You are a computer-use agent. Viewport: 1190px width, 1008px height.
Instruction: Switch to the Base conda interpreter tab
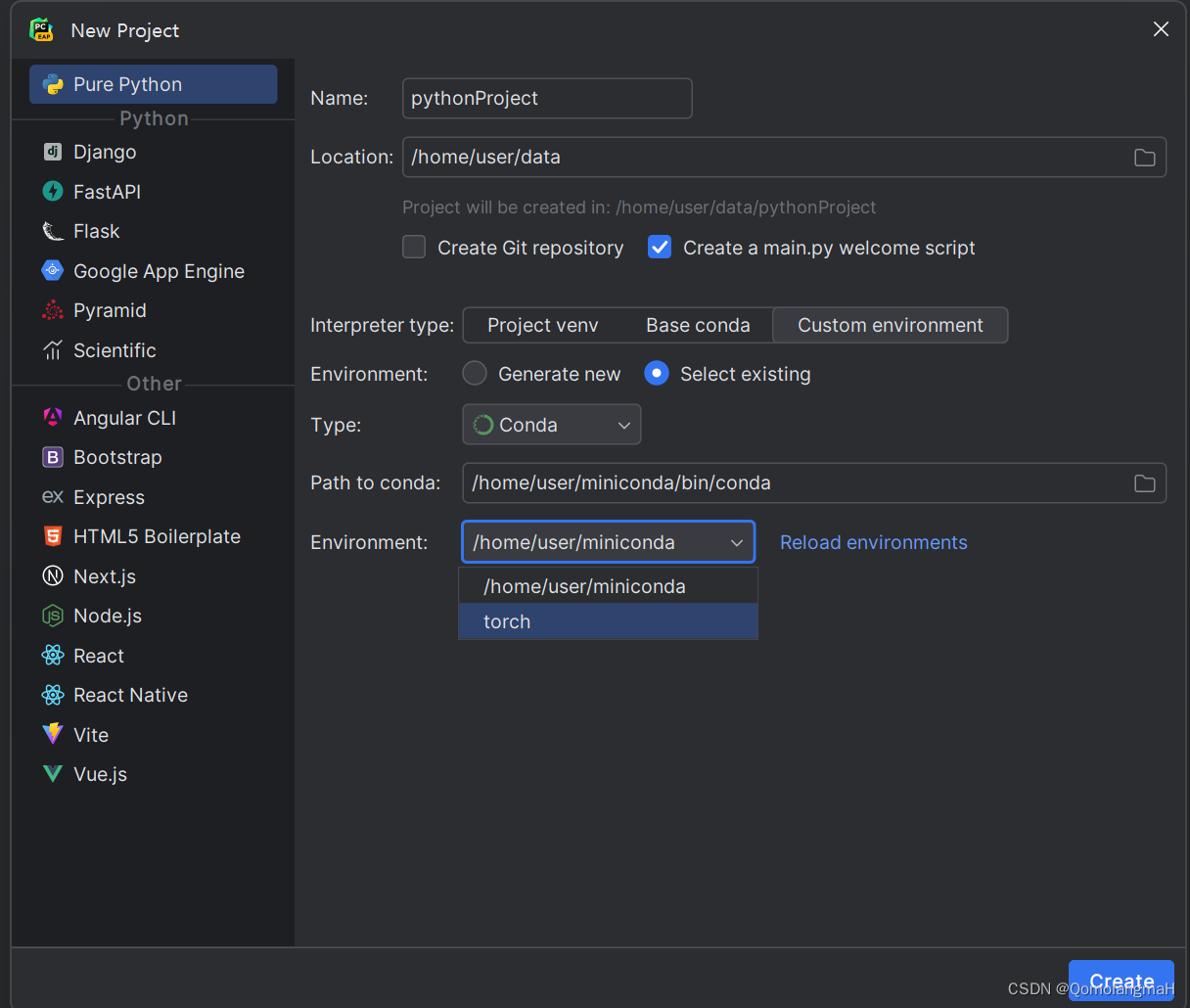coord(698,325)
